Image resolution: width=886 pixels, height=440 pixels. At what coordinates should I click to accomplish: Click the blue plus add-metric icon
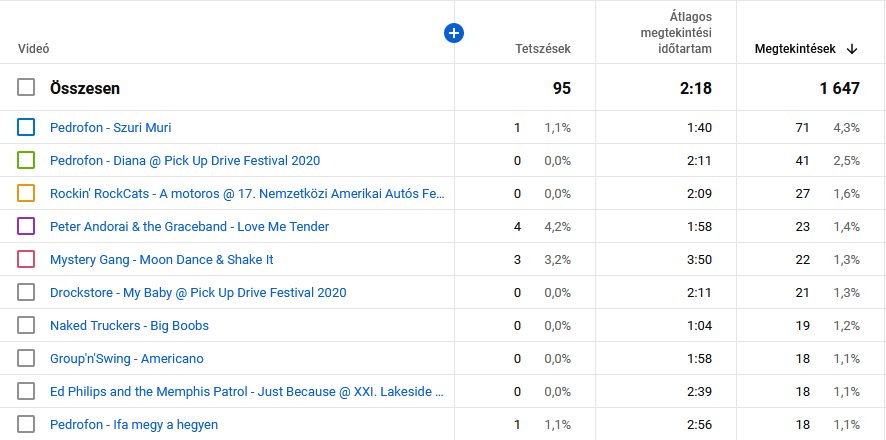(x=454, y=34)
